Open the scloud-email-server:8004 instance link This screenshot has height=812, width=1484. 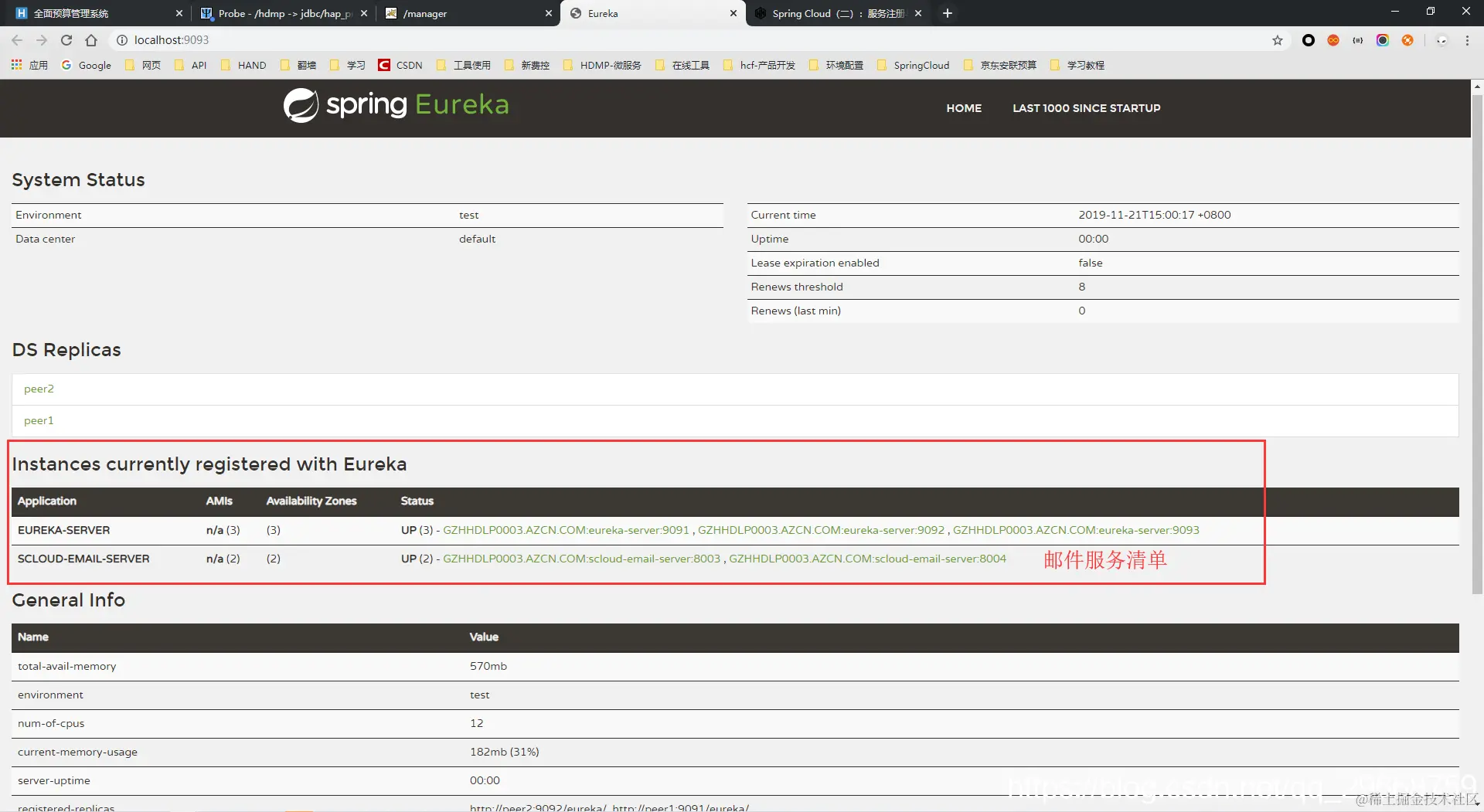867,559
